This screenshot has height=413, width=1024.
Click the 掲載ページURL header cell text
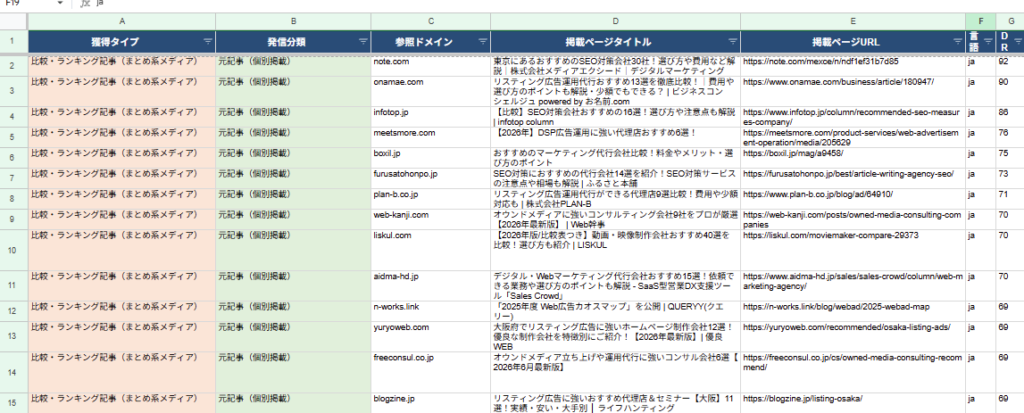(846, 42)
